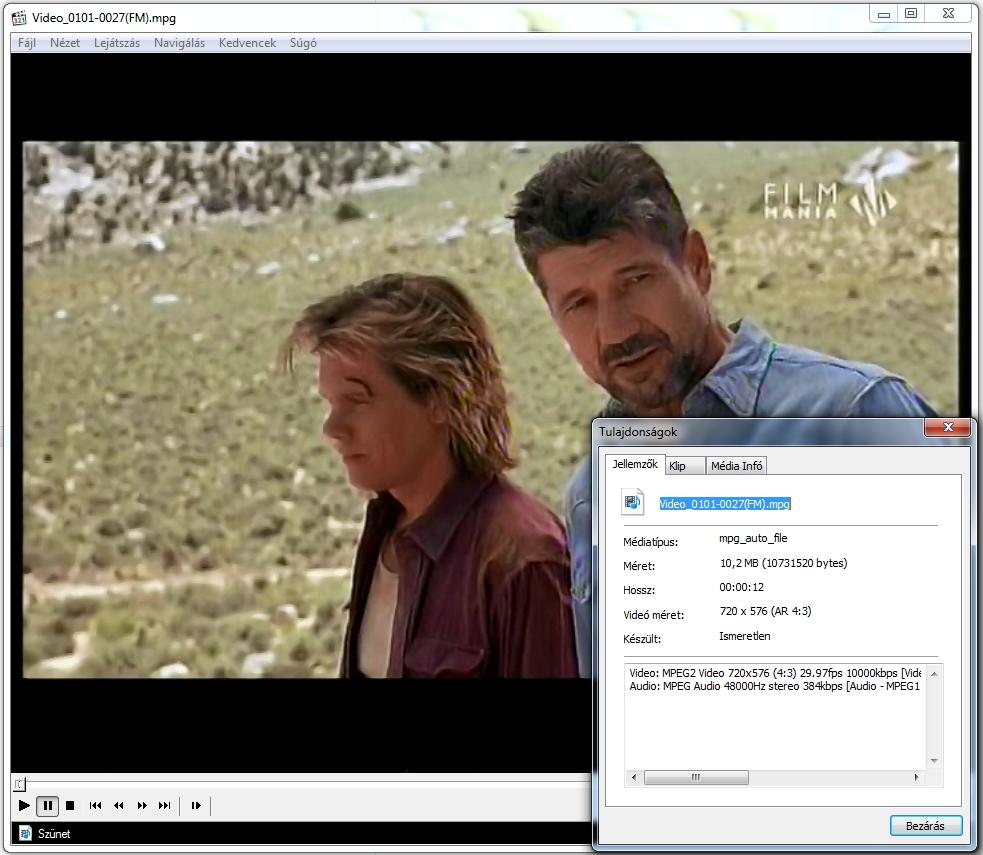Click the Készült: label
Image resolution: width=983 pixels, height=855 pixels.
pyautogui.click(x=642, y=639)
